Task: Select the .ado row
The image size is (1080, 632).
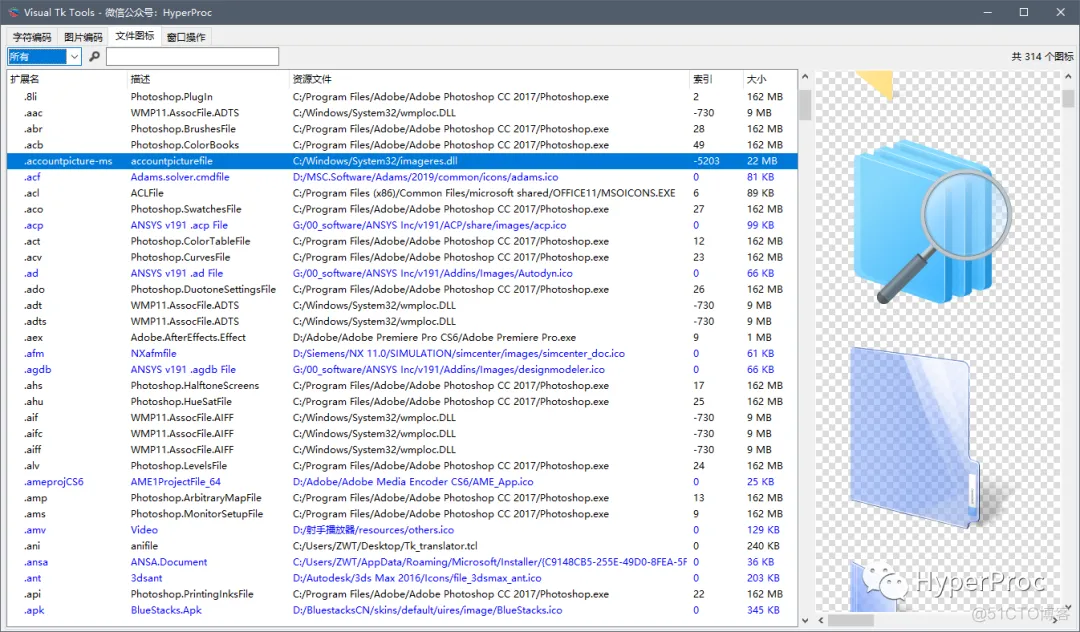Action: click(x=402, y=290)
